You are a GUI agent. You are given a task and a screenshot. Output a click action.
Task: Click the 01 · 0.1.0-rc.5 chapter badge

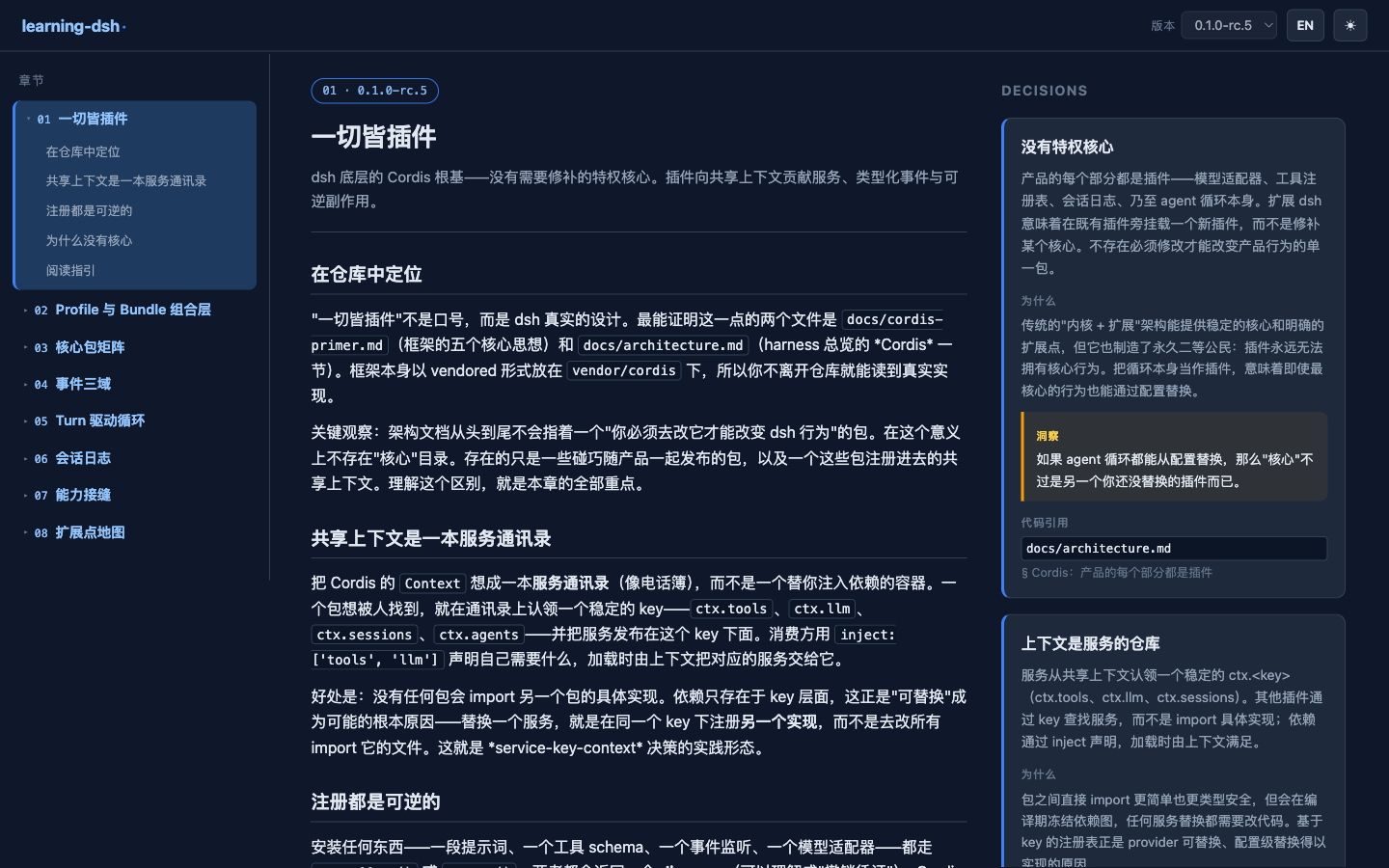tap(374, 91)
